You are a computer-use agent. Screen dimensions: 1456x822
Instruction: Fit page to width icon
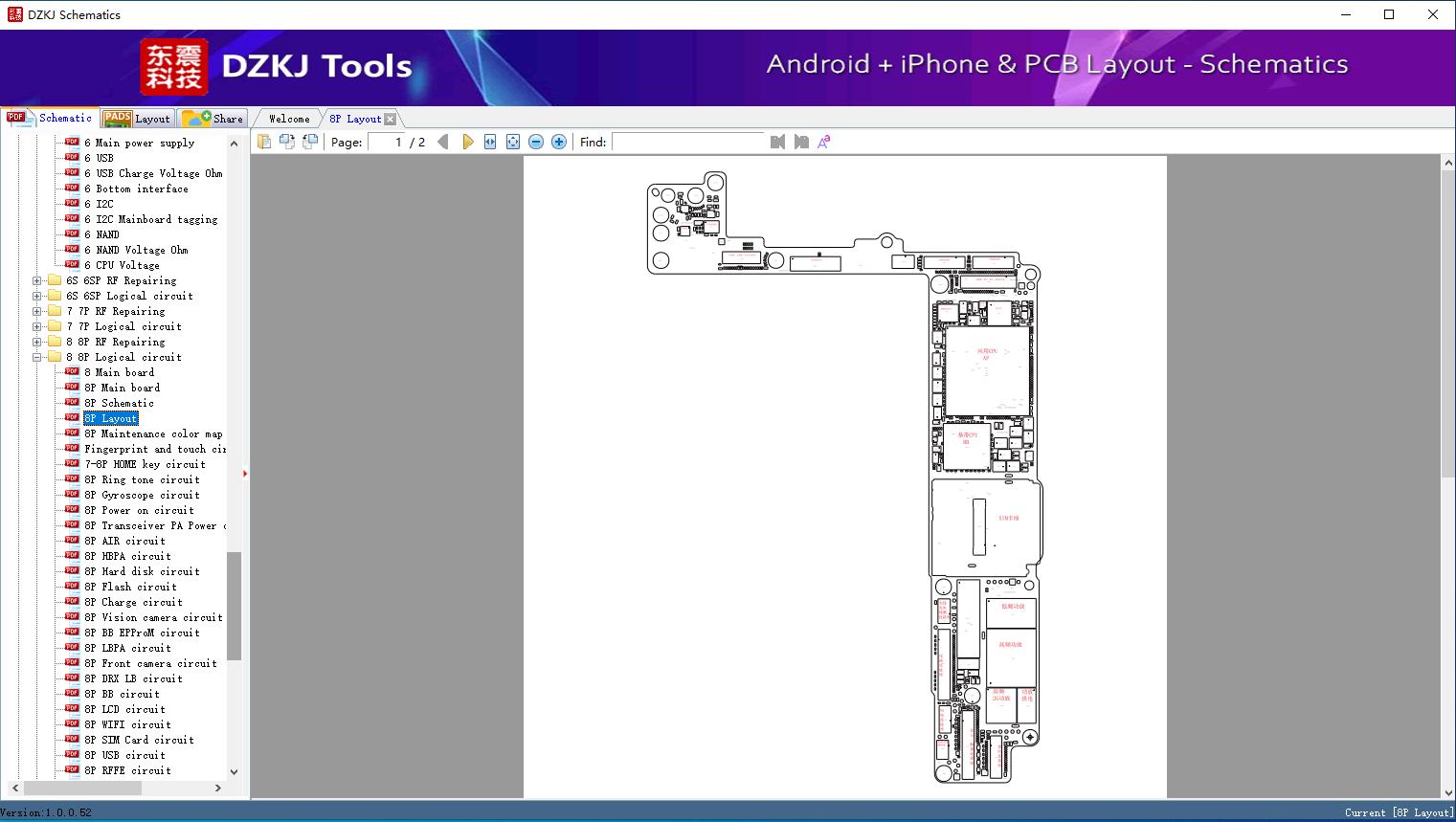click(490, 142)
